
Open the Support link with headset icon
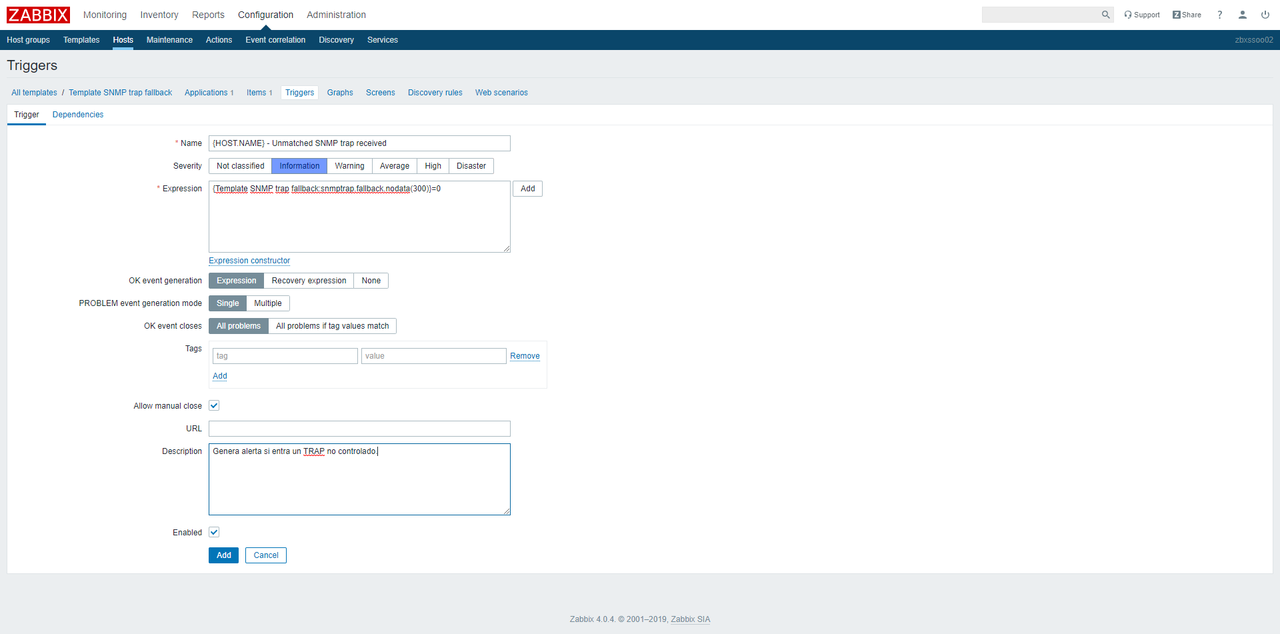1142,15
